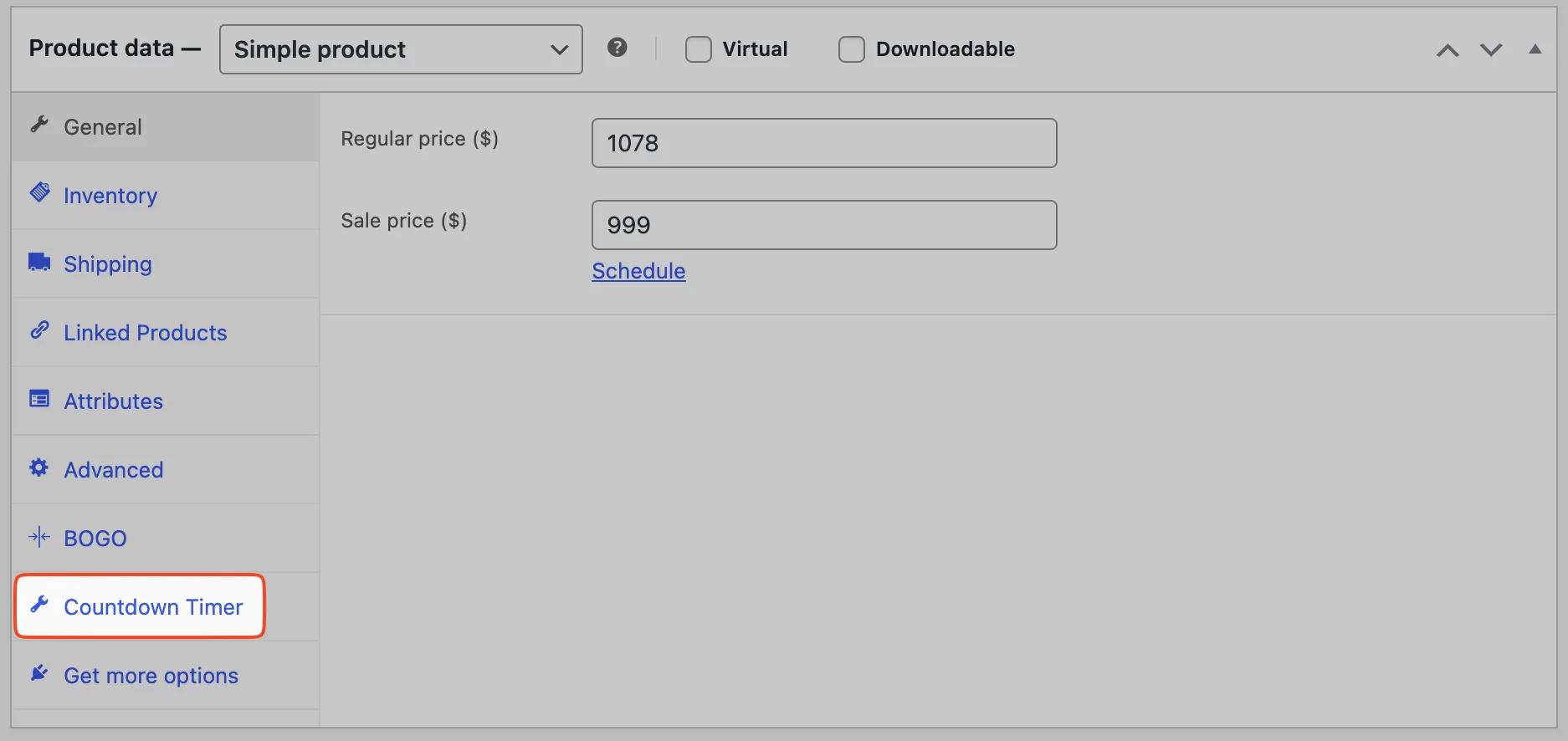1568x741 pixels.
Task: Move Product data panel up
Action: 1448,50
